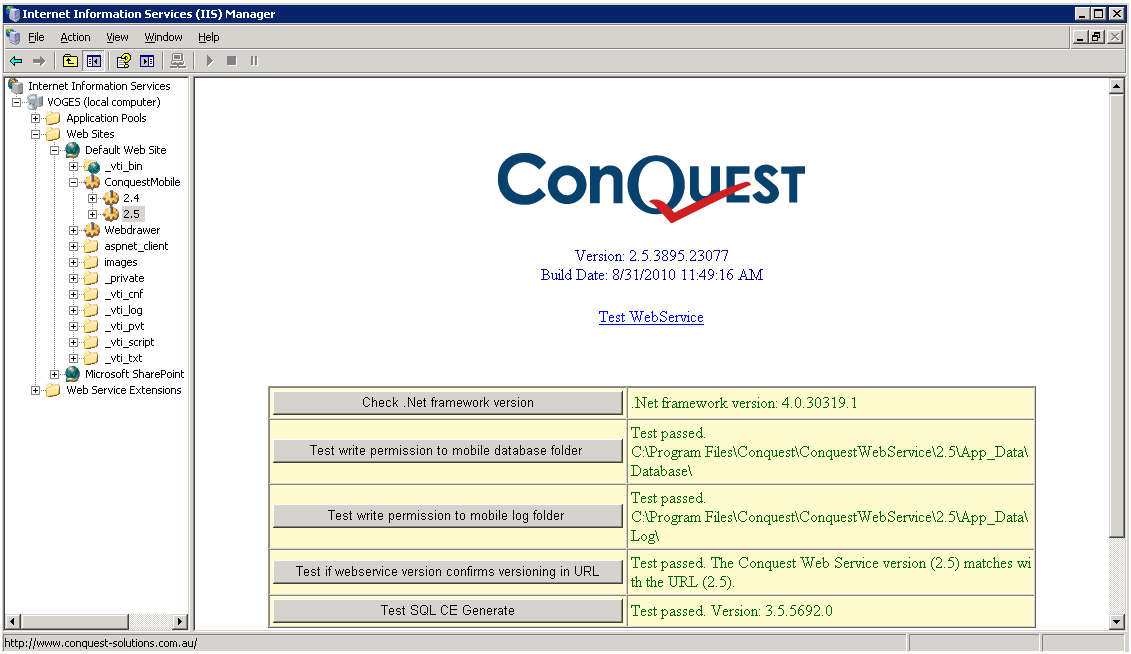This screenshot has height=654, width=1131.
Task: Click the content pane scroll down arrow
Action: [1117, 622]
